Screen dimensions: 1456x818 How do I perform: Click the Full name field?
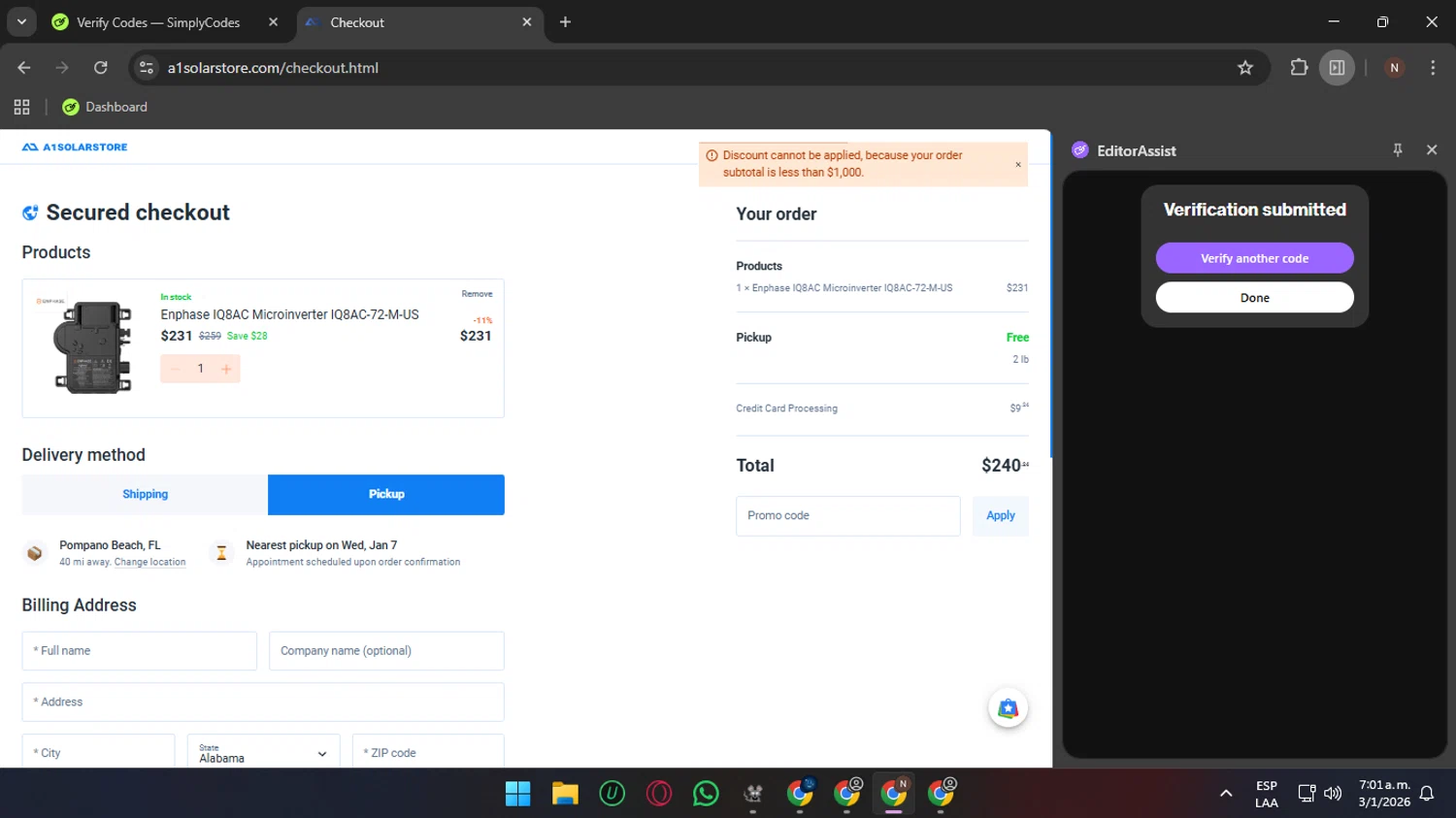coord(139,651)
